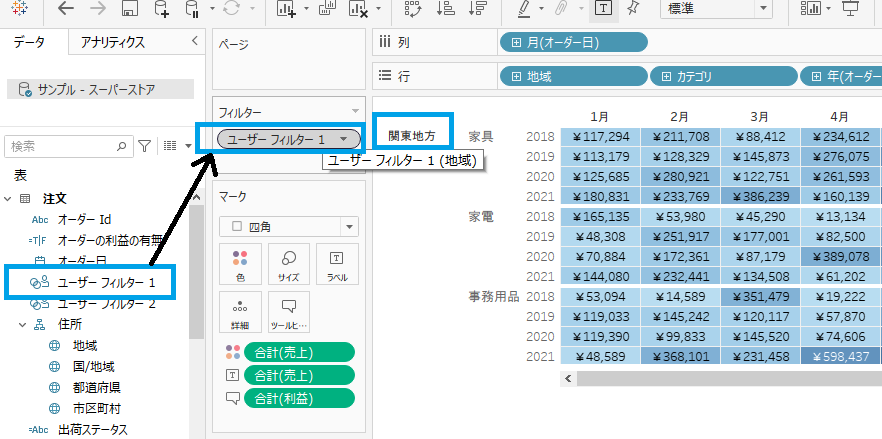Click the 色 color button in marks card
882x439 pixels.
[x=239, y=264]
